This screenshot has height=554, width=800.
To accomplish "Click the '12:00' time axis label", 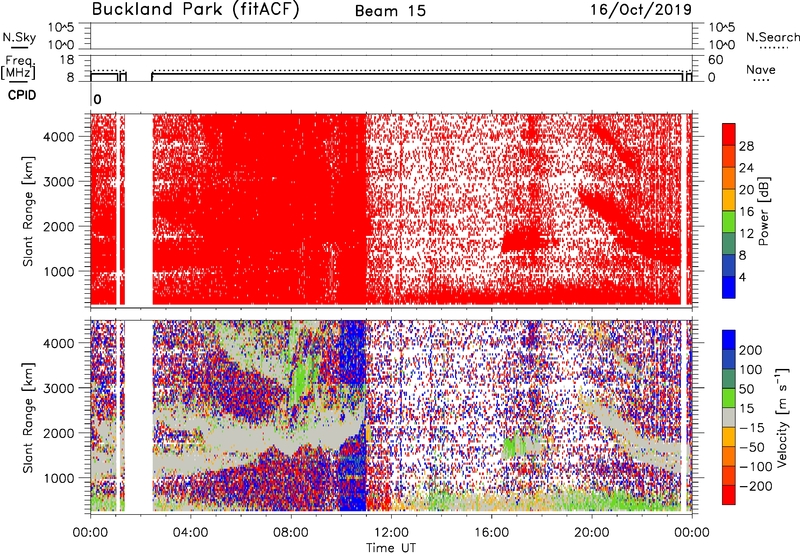I will pos(391,533).
